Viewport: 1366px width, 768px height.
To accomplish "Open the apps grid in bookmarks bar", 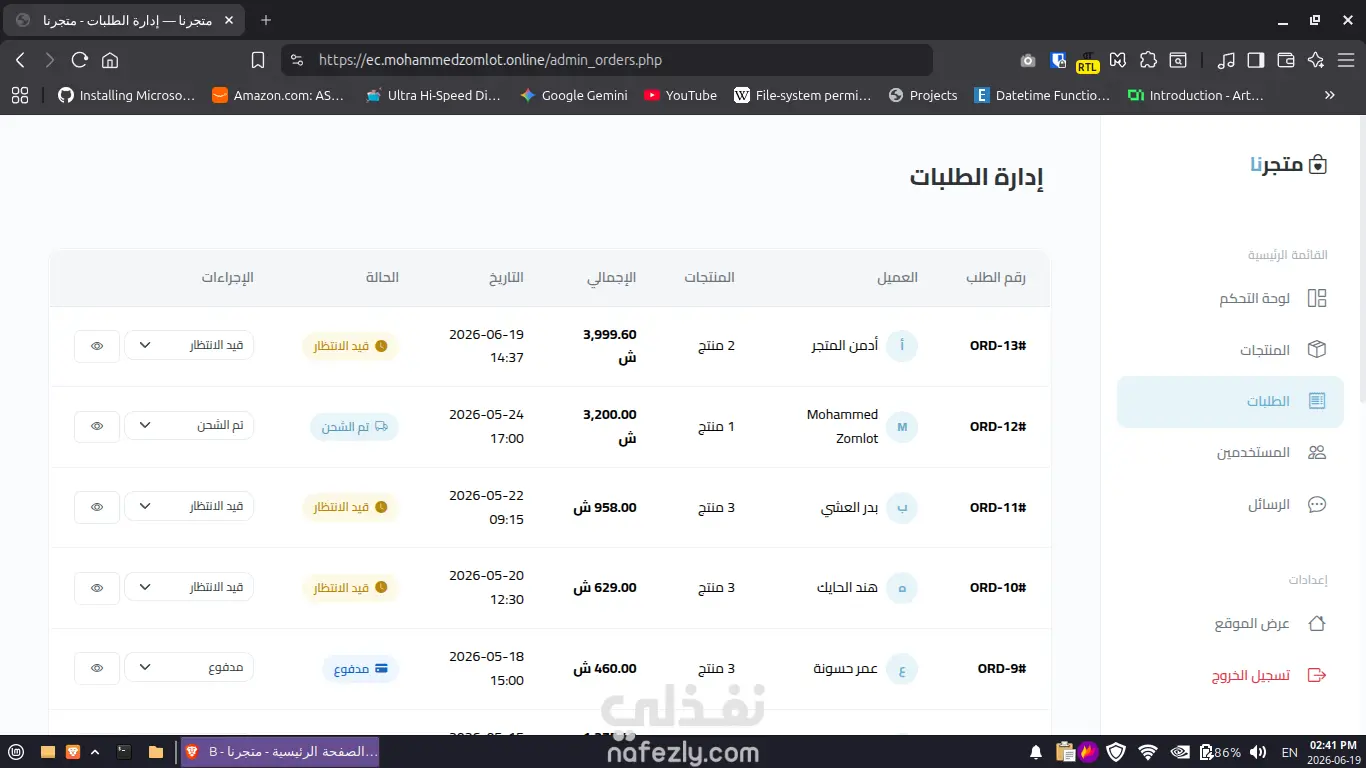I will [x=20, y=95].
